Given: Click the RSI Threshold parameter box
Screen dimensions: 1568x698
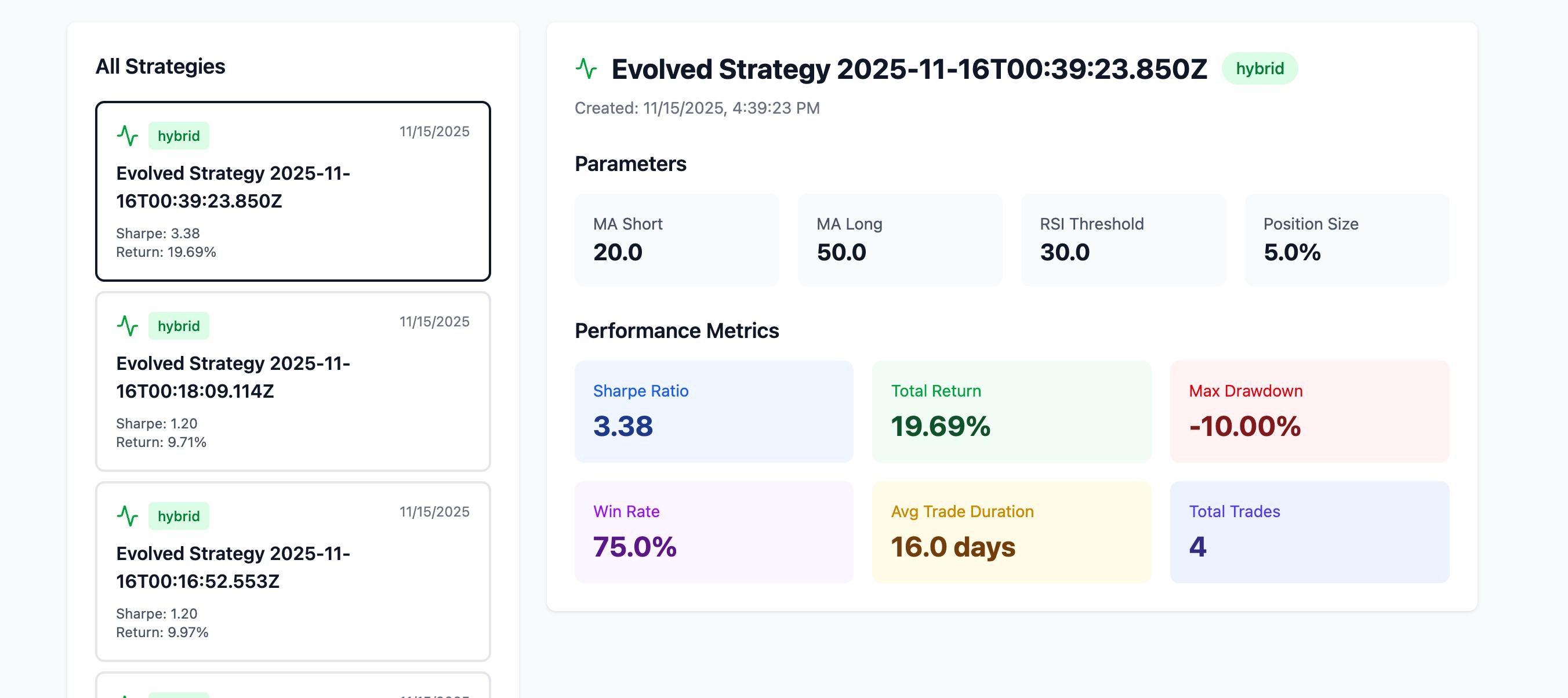Looking at the screenshot, I should (1123, 240).
